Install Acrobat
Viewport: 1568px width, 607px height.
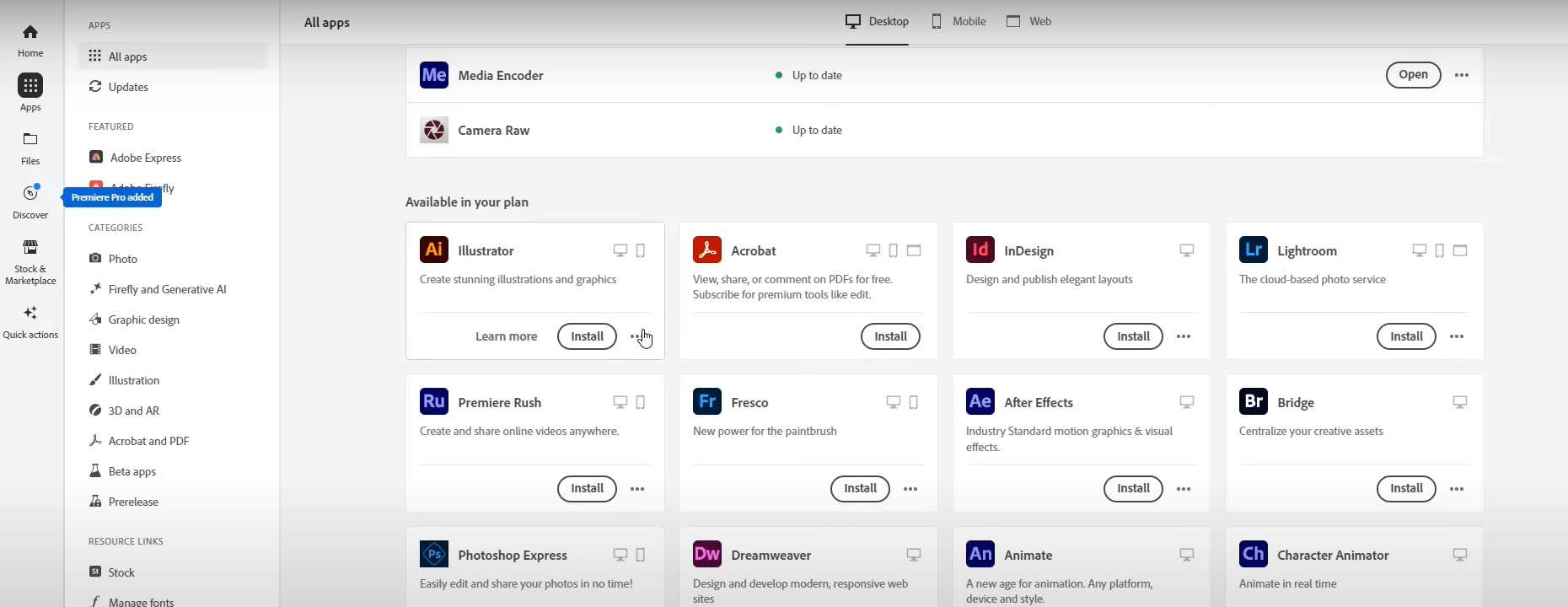[x=890, y=336]
